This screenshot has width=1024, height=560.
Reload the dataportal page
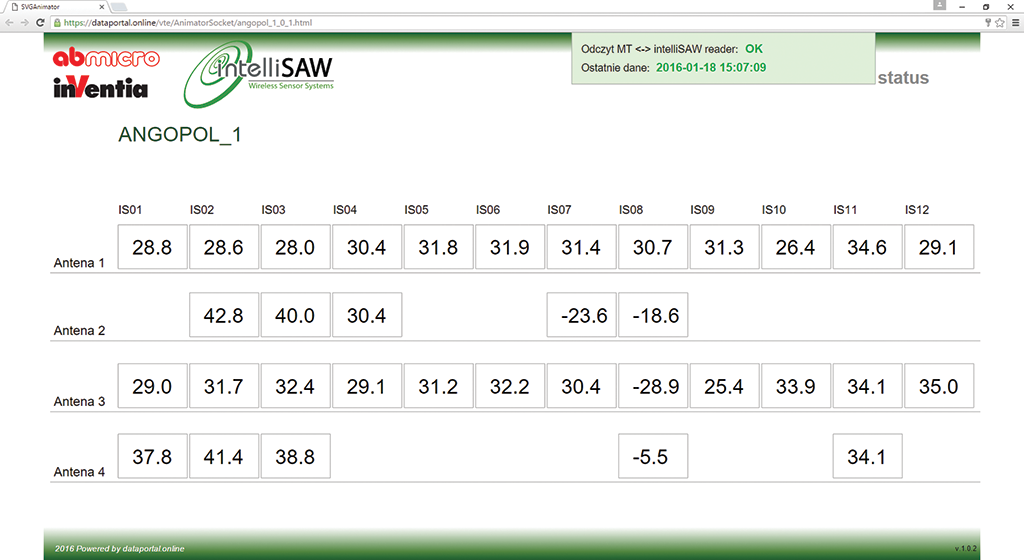(41, 21)
